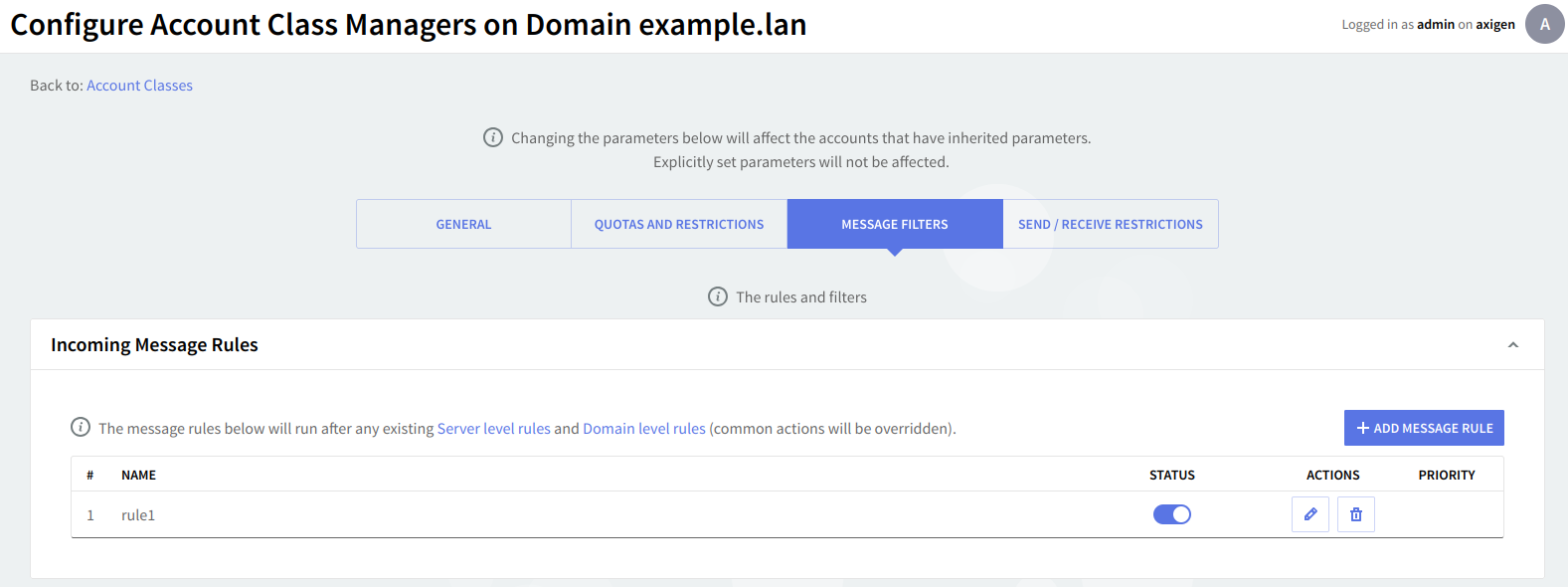Click the STATUS column header
Image resolution: width=1568 pixels, height=587 pixels.
pos(1171,476)
